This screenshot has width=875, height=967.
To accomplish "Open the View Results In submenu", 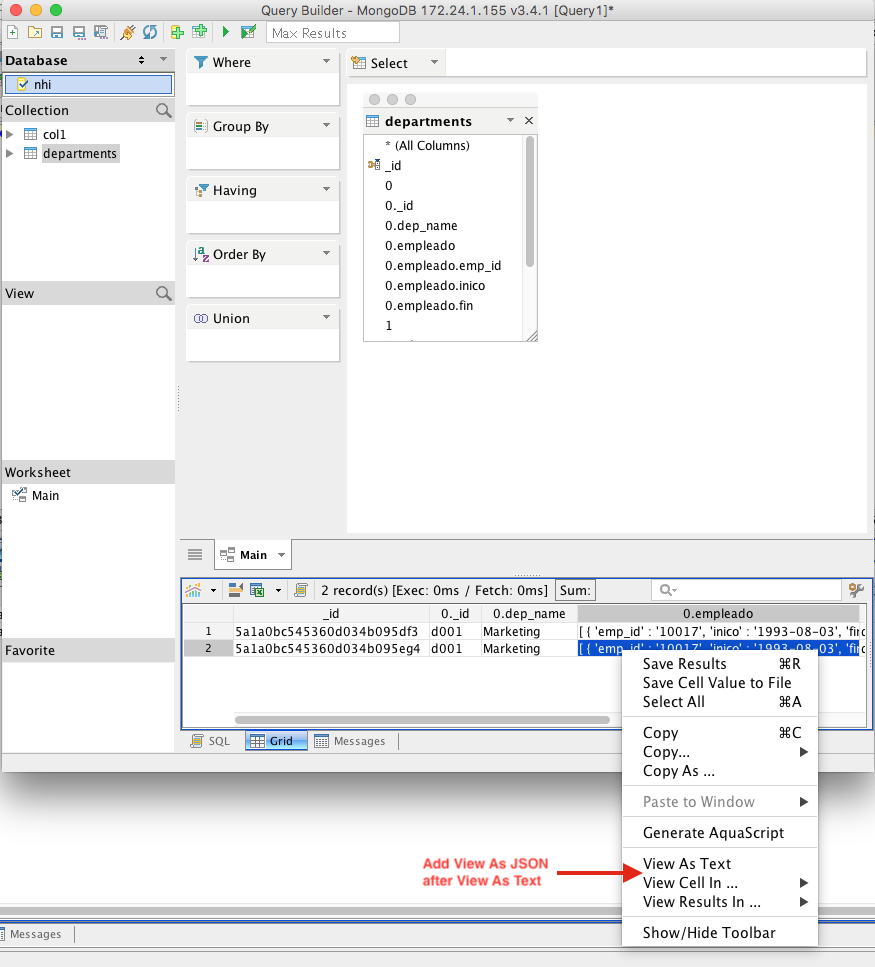I will point(720,902).
